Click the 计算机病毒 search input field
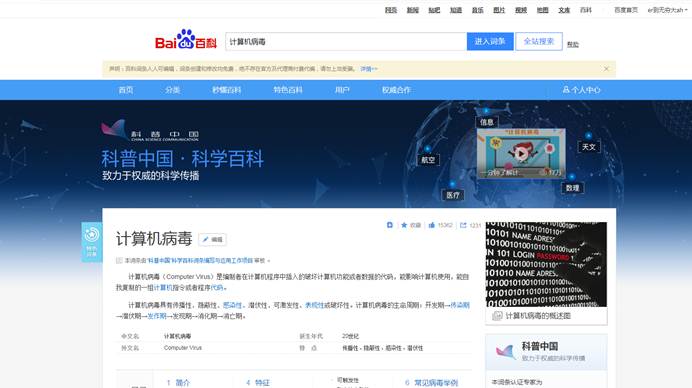Screen dimensions: 692x388 (346, 41)
